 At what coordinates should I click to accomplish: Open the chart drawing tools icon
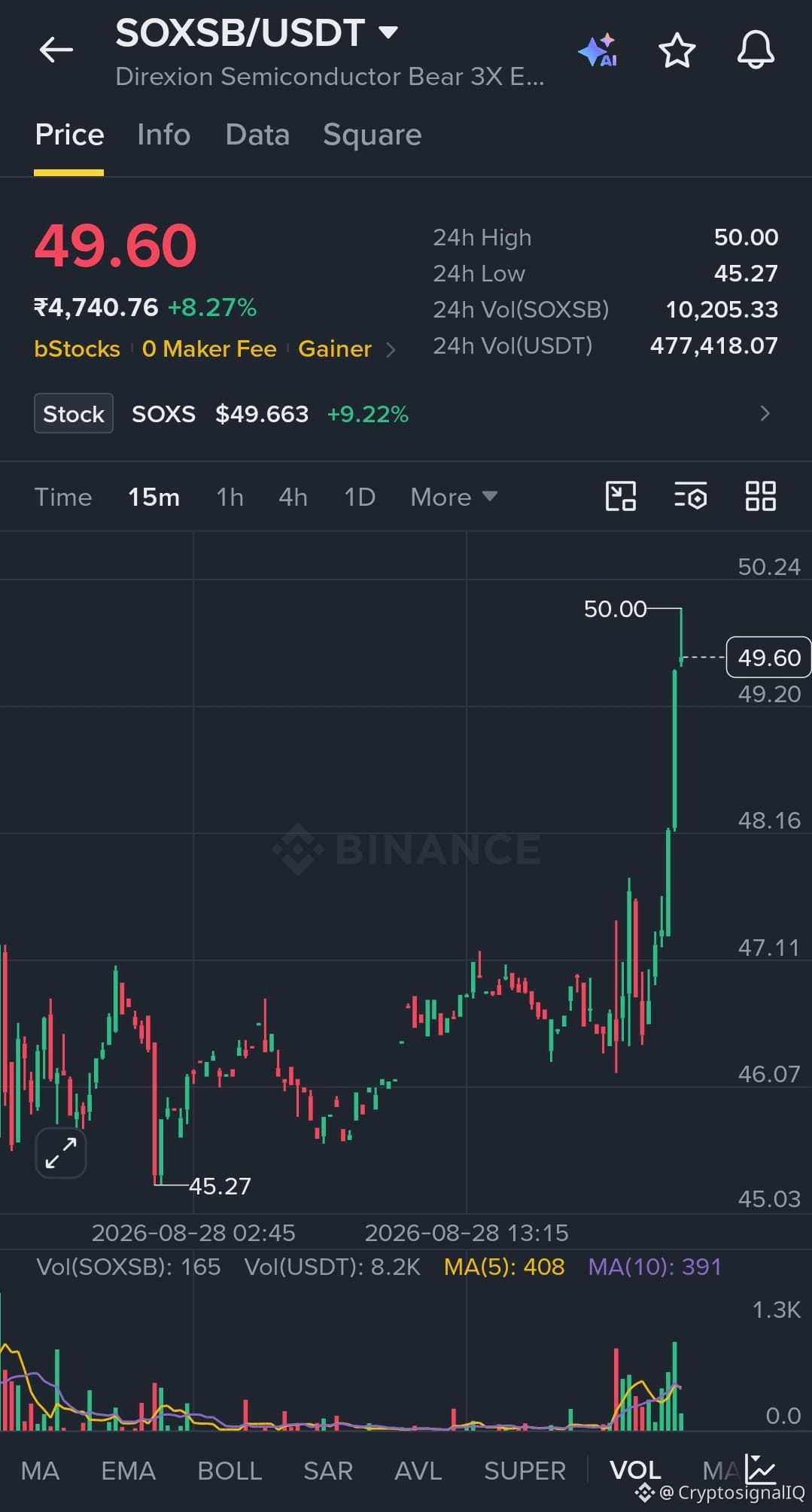click(x=621, y=497)
